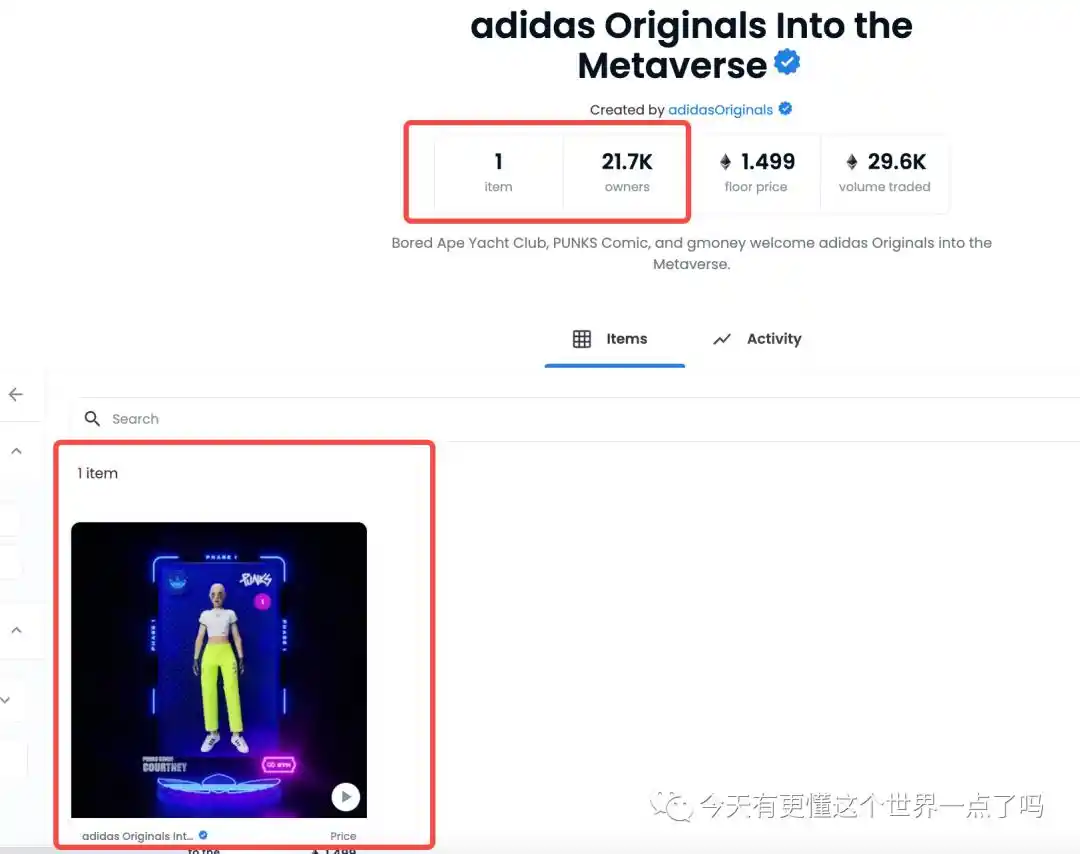The width and height of the screenshot is (1080, 854).
Task: Click the card's verified badge icon
Action: pyautogui.click(x=203, y=835)
